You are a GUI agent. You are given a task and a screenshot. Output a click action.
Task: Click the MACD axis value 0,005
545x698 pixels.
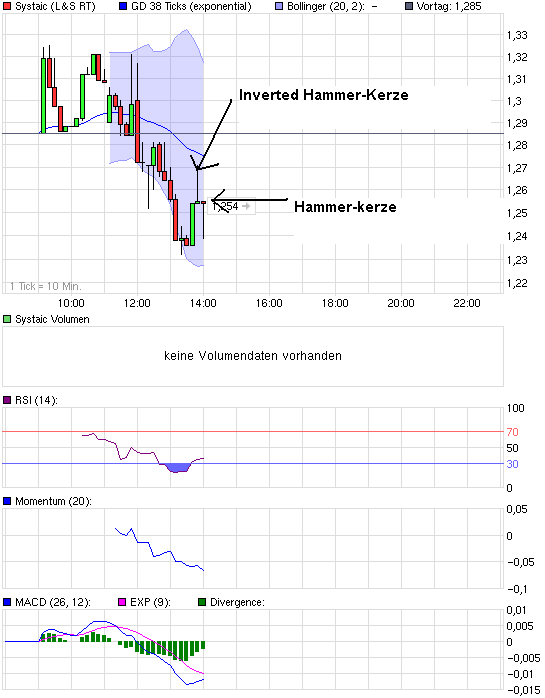[x=520, y=626]
